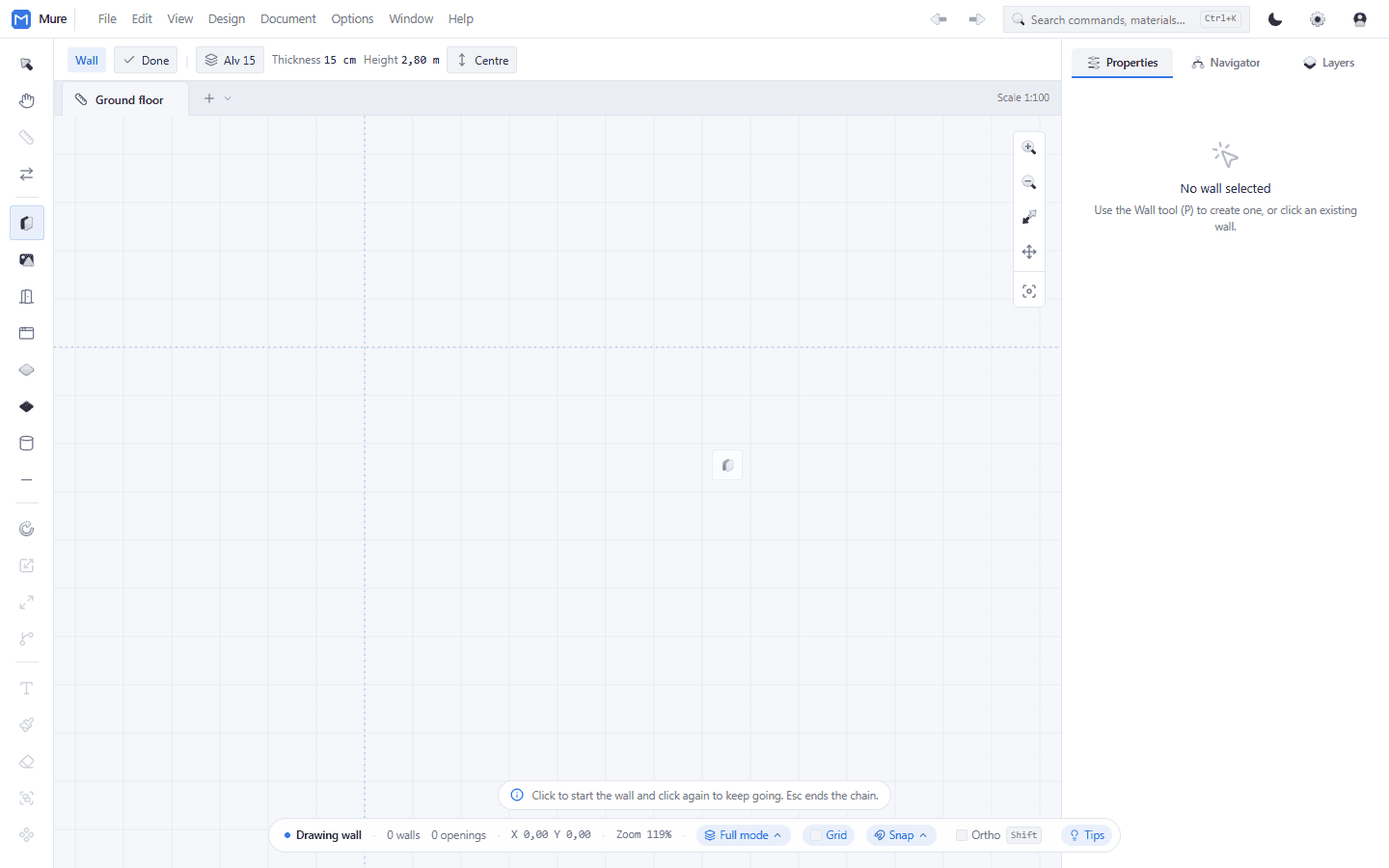Screen dimensions: 1389x868
Task: Select the arrow selection tool
Action: pyautogui.click(x=27, y=65)
